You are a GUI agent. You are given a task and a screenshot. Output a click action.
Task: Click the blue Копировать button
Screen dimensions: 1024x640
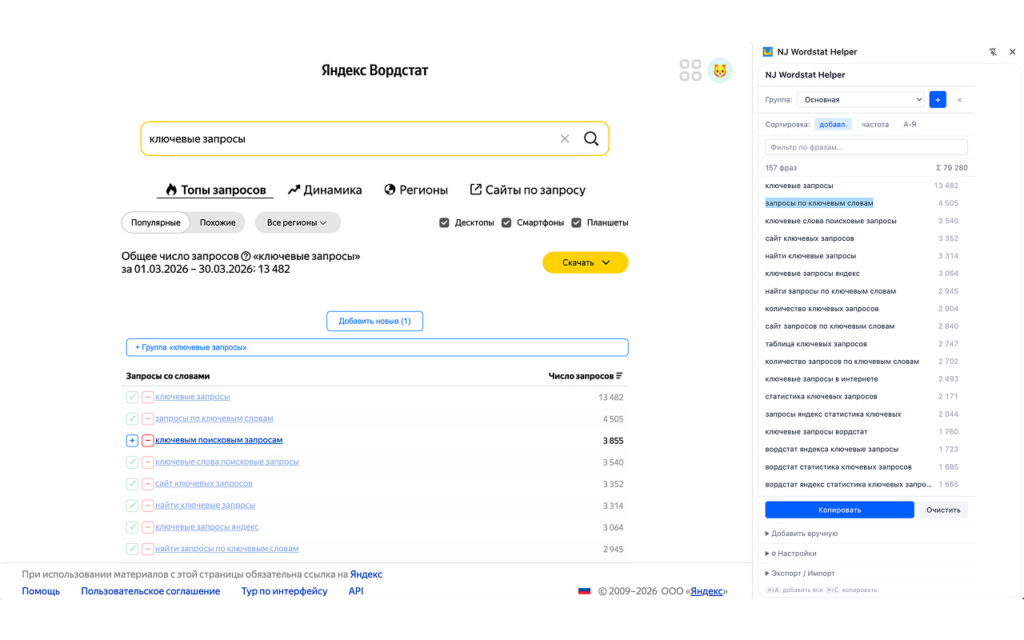tap(839, 510)
